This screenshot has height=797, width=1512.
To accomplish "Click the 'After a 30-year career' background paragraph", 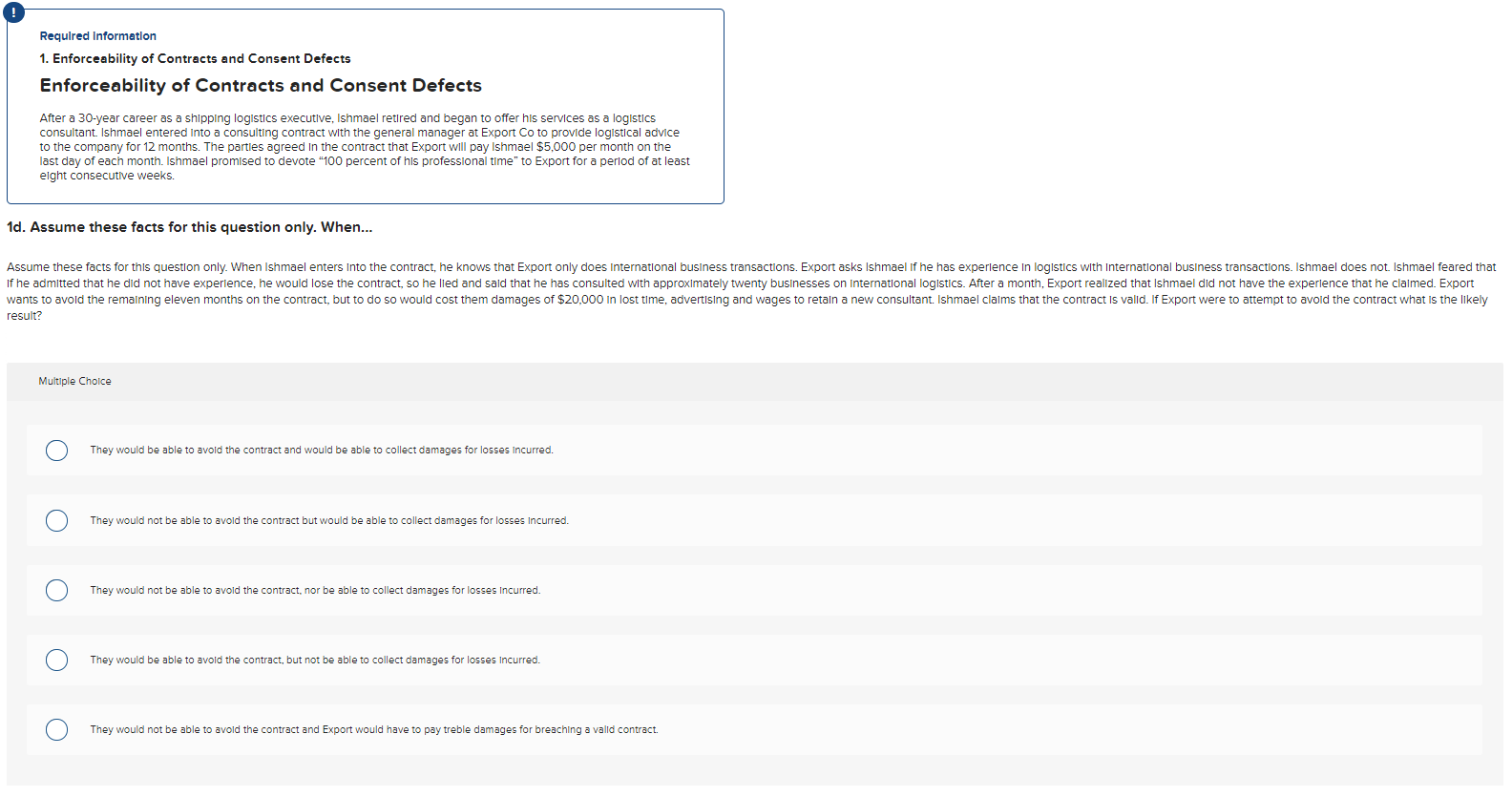I will (365, 147).
